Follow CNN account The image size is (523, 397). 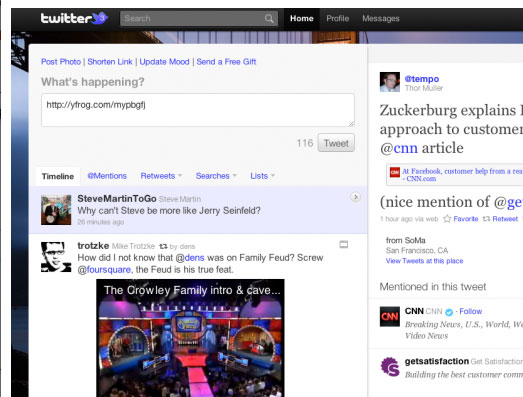tap(471, 311)
